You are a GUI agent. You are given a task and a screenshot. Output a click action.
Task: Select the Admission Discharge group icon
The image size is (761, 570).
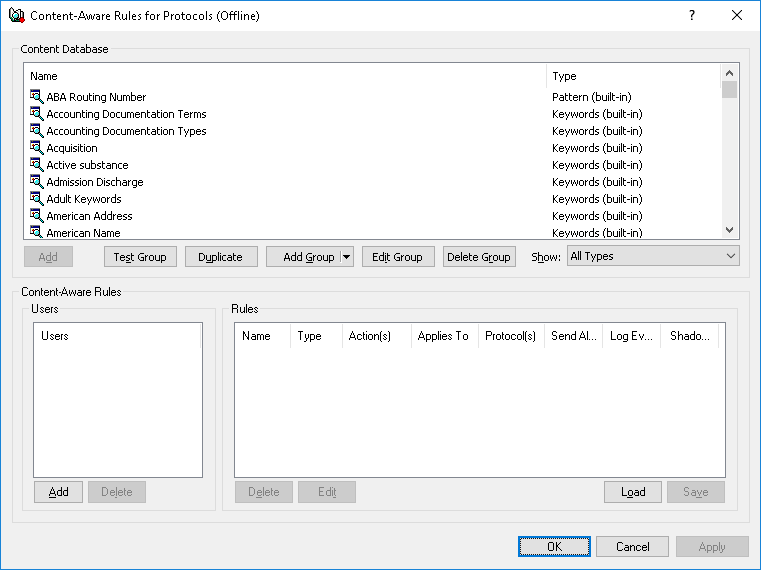pyautogui.click(x=37, y=182)
